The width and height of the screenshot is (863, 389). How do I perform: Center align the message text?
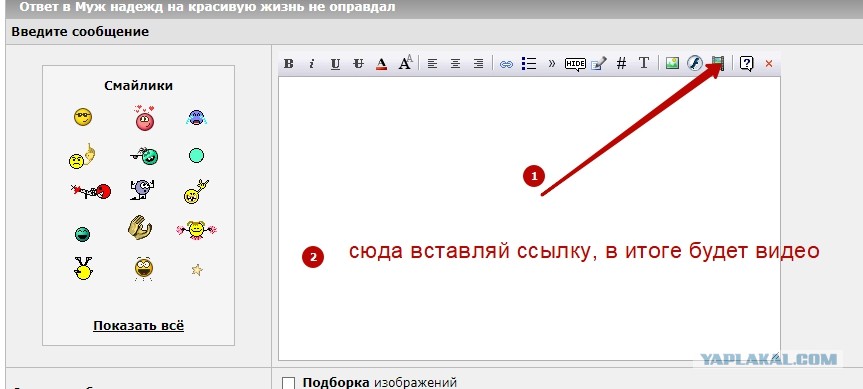coord(455,64)
